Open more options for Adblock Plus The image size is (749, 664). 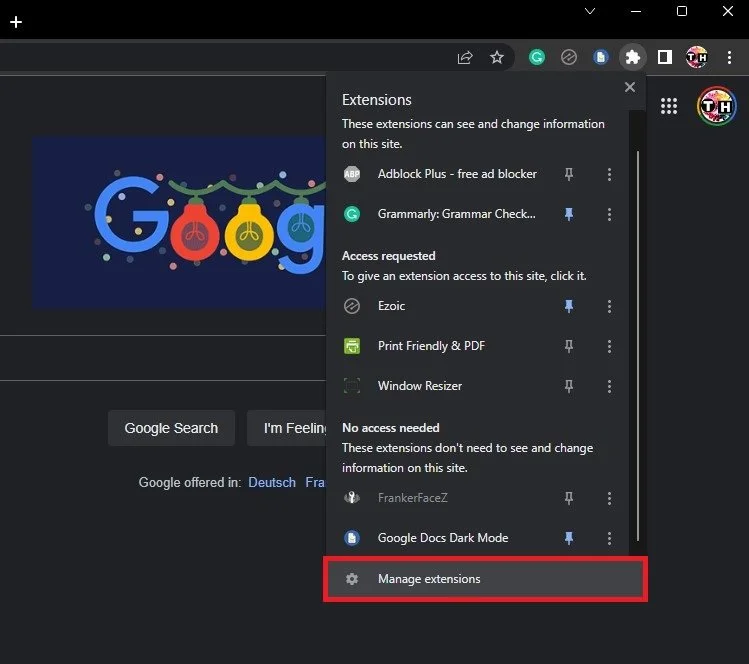[609, 174]
